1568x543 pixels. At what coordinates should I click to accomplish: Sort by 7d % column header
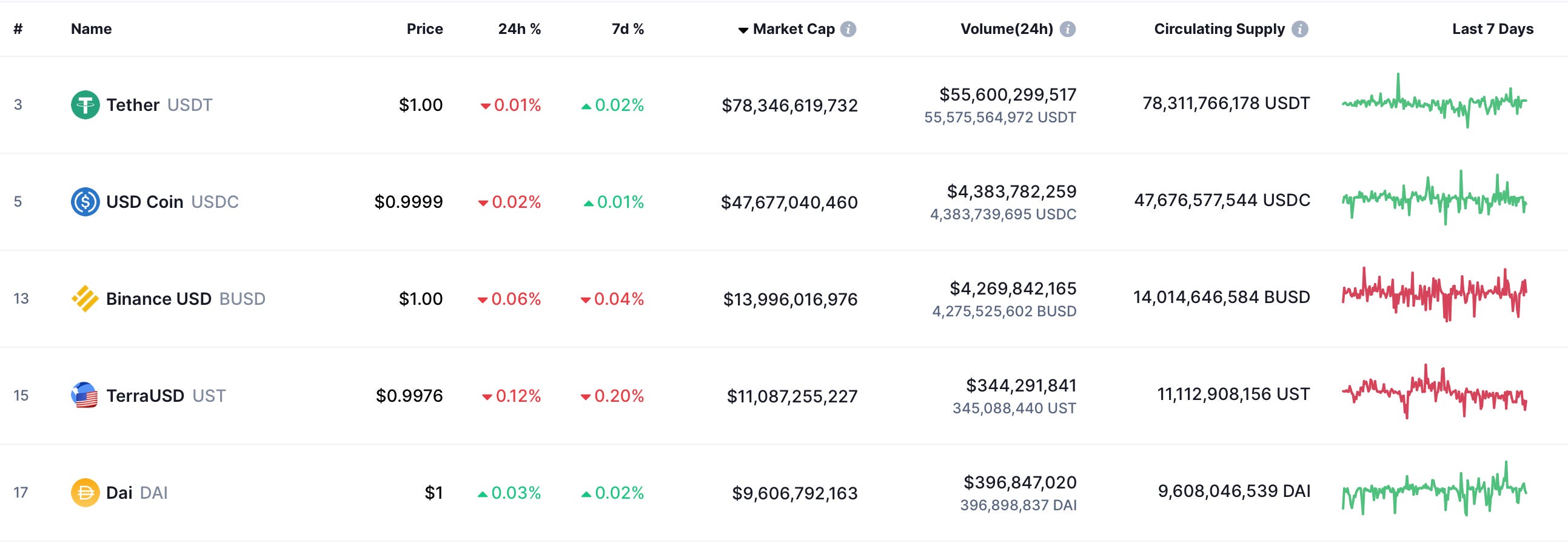pos(628,28)
